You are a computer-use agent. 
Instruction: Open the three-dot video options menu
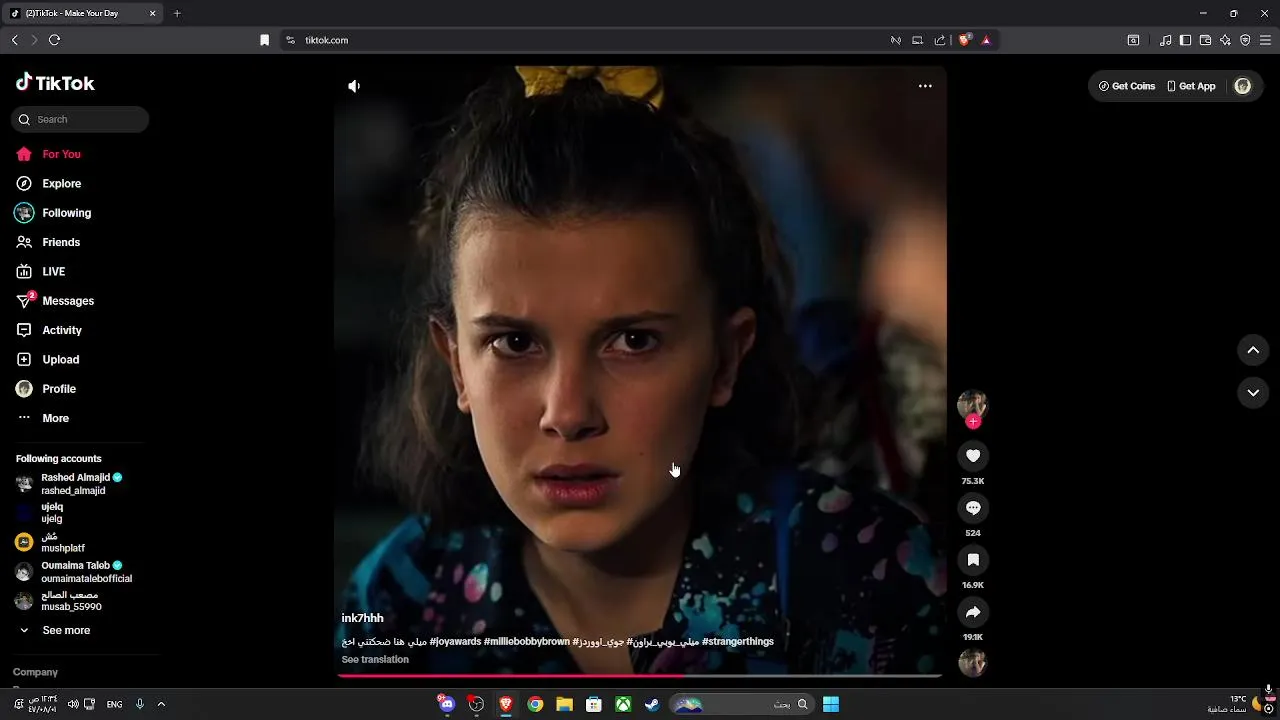coord(925,86)
